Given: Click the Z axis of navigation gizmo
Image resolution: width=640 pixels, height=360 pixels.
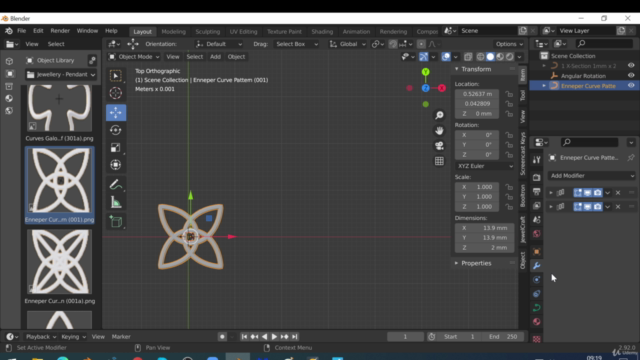Looking at the screenshot, I should 426,88.
